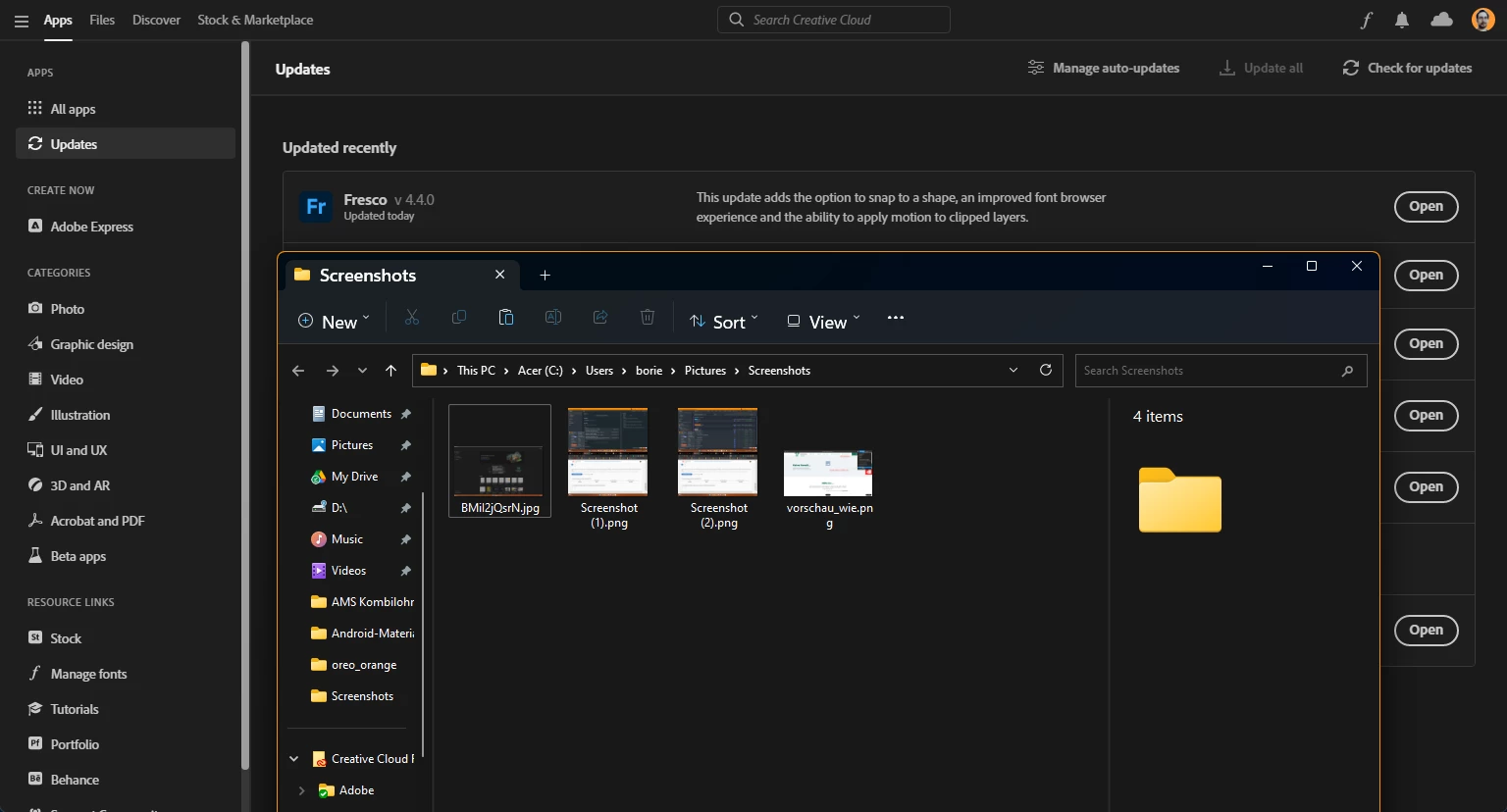Open 3D and AR category
The image size is (1507, 812).
tap(126, 485)
